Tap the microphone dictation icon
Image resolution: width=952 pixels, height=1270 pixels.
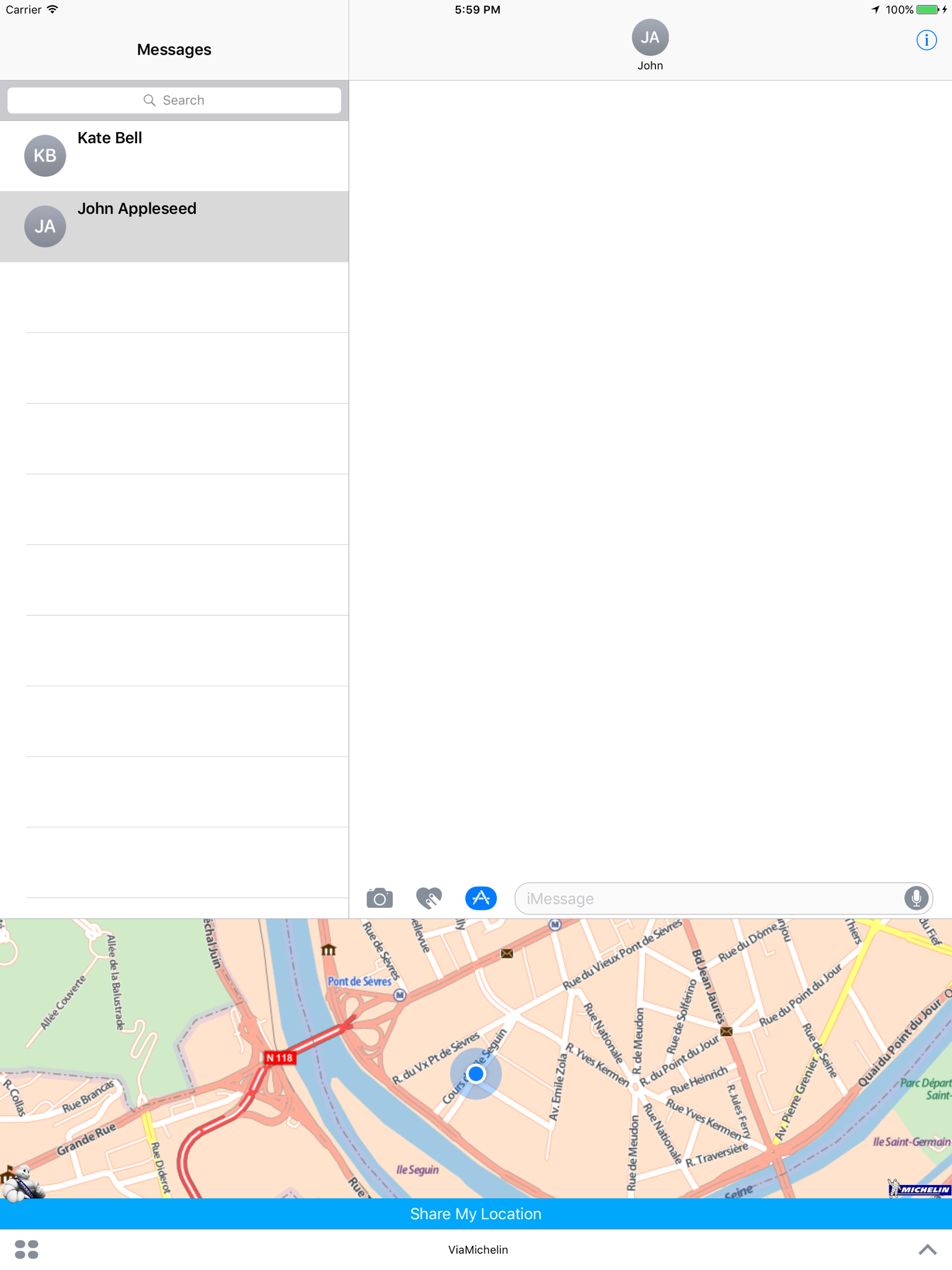915,898
